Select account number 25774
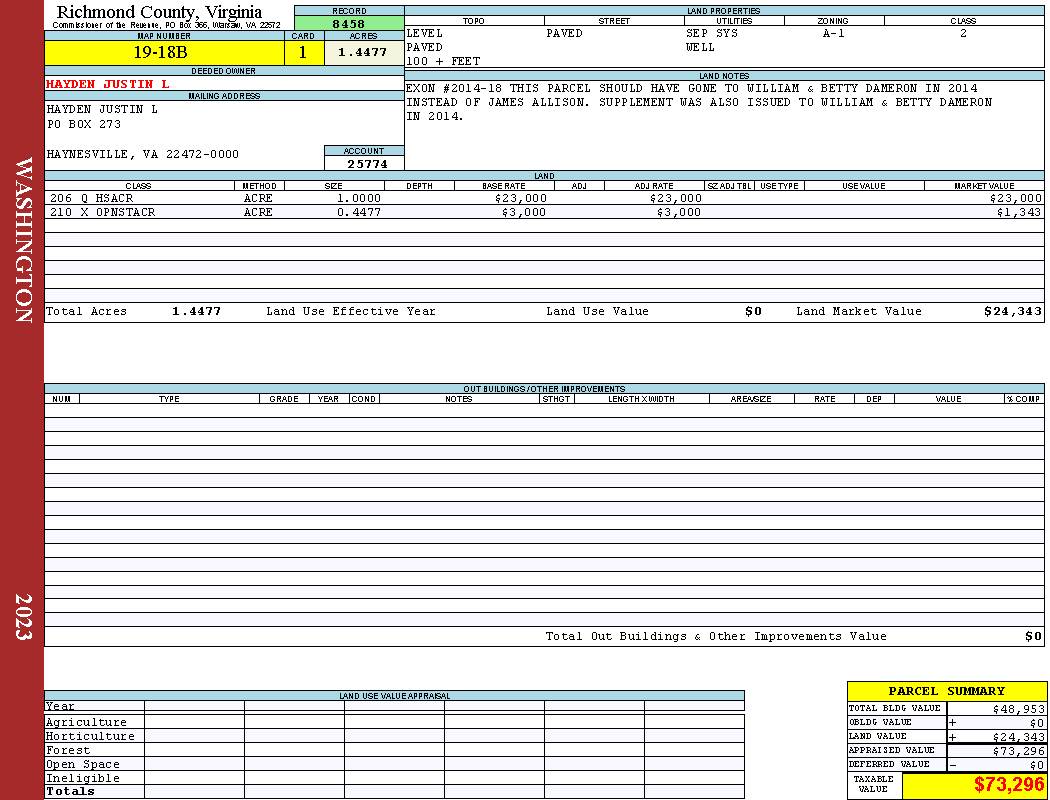Viewport: 1050px width, 800px height. 367,163
